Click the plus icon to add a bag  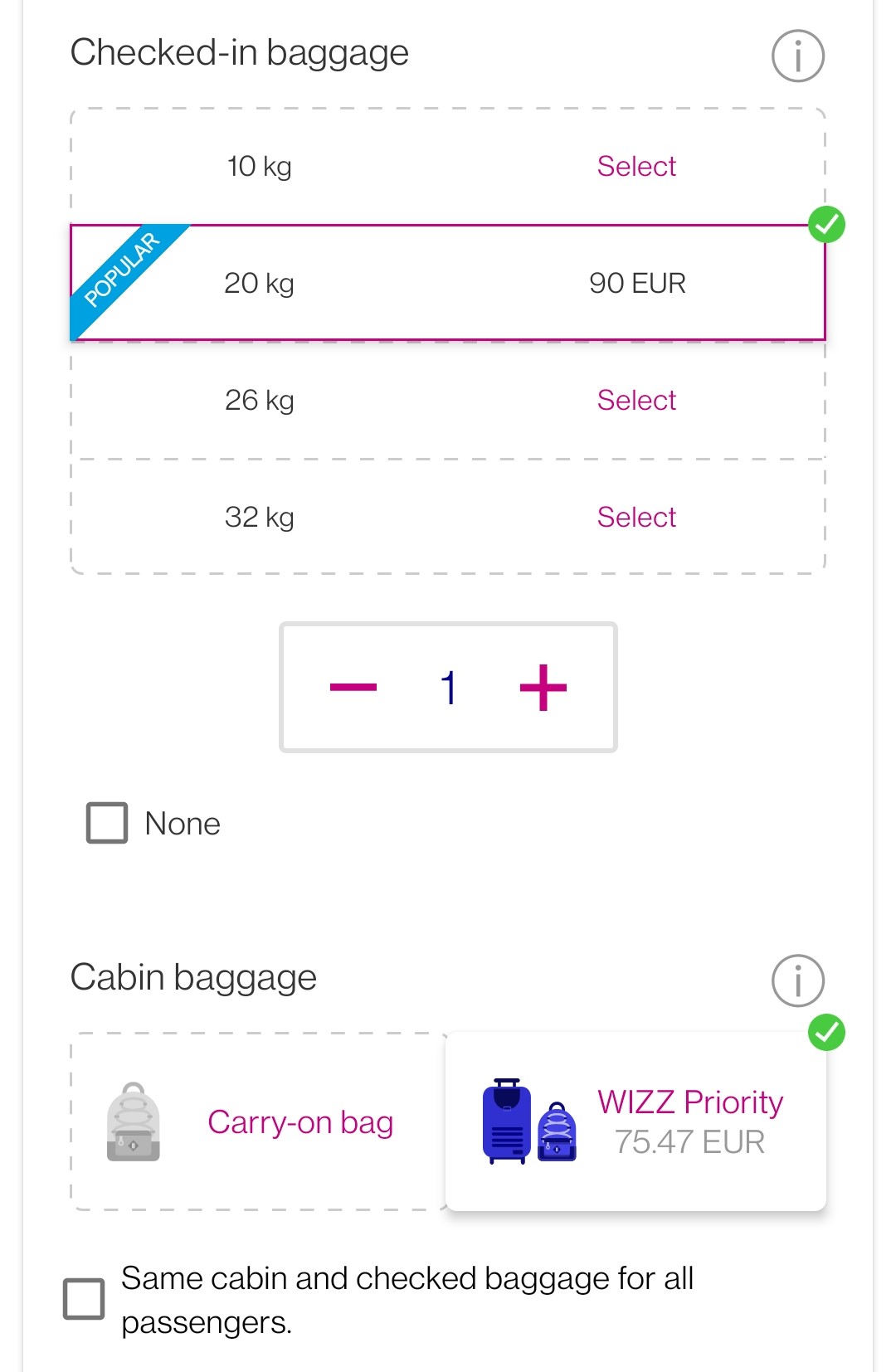coord(543,687)
